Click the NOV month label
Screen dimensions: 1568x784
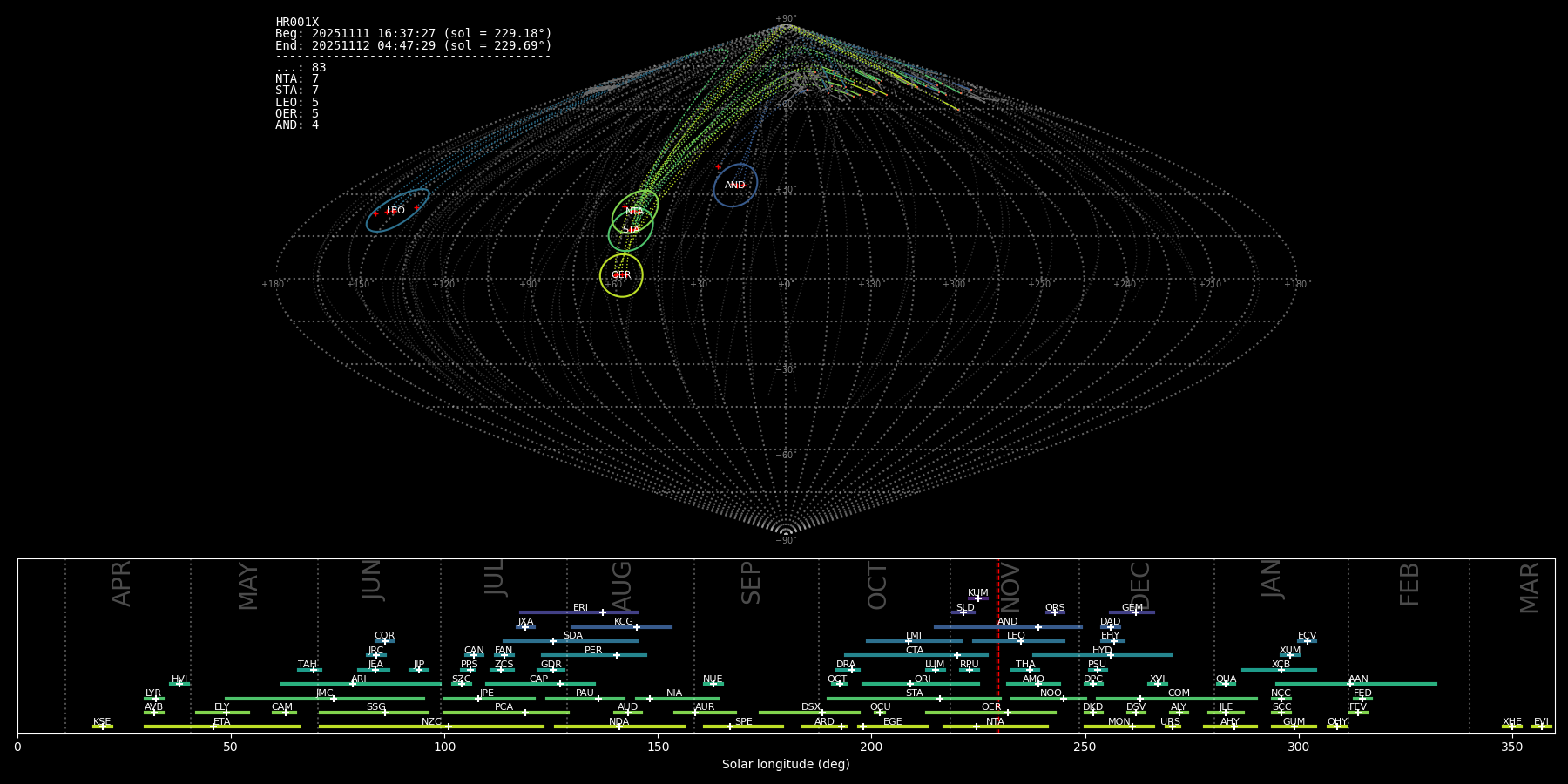[x=1010, y=585]
